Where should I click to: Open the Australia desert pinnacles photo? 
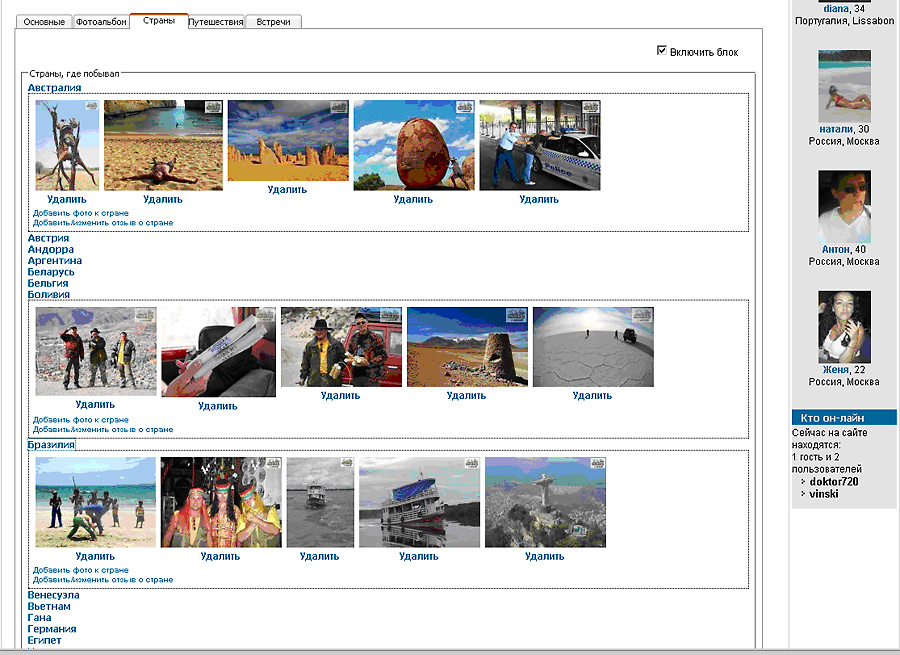288,141
